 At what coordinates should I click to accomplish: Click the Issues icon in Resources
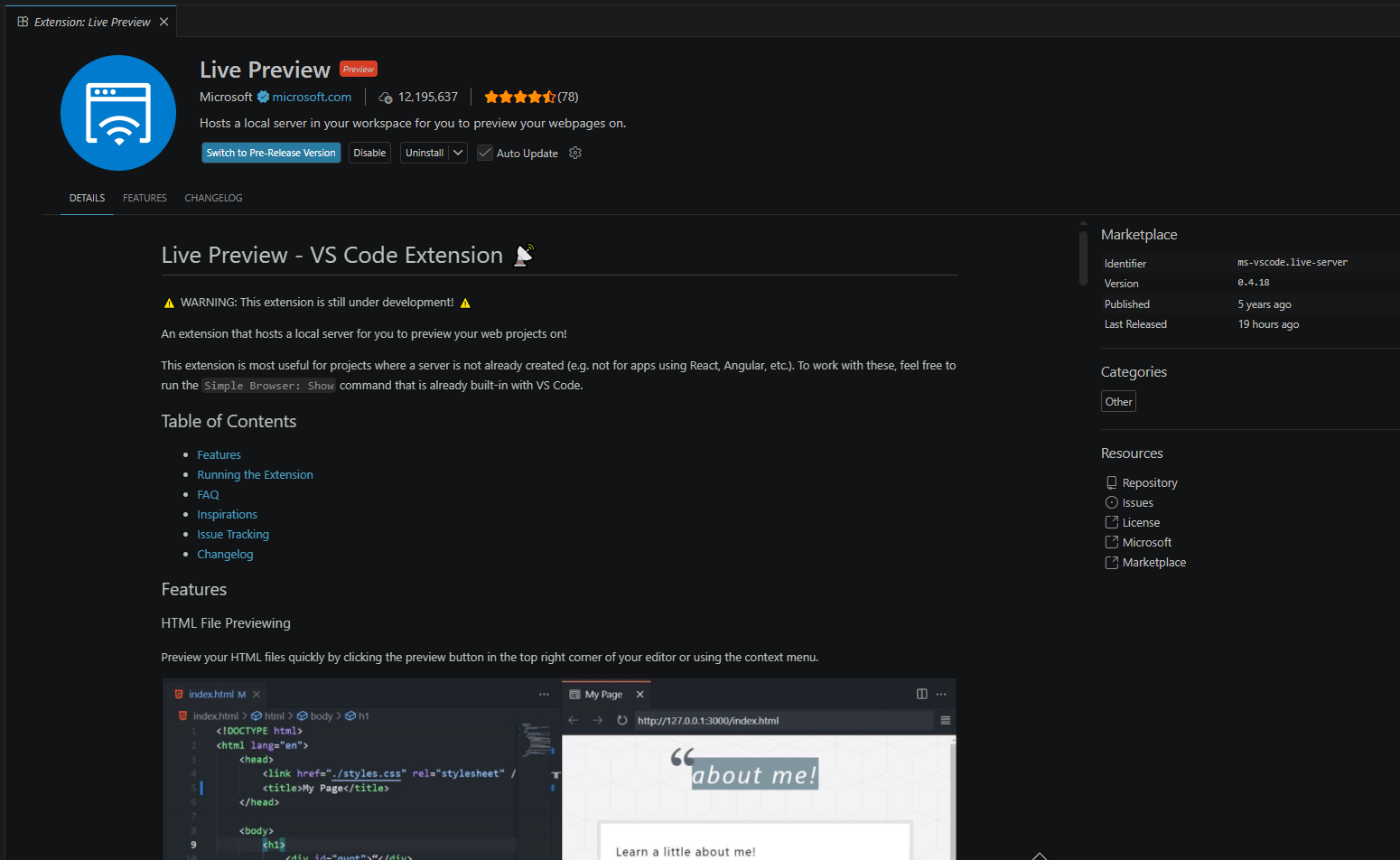pos(1112,502)
